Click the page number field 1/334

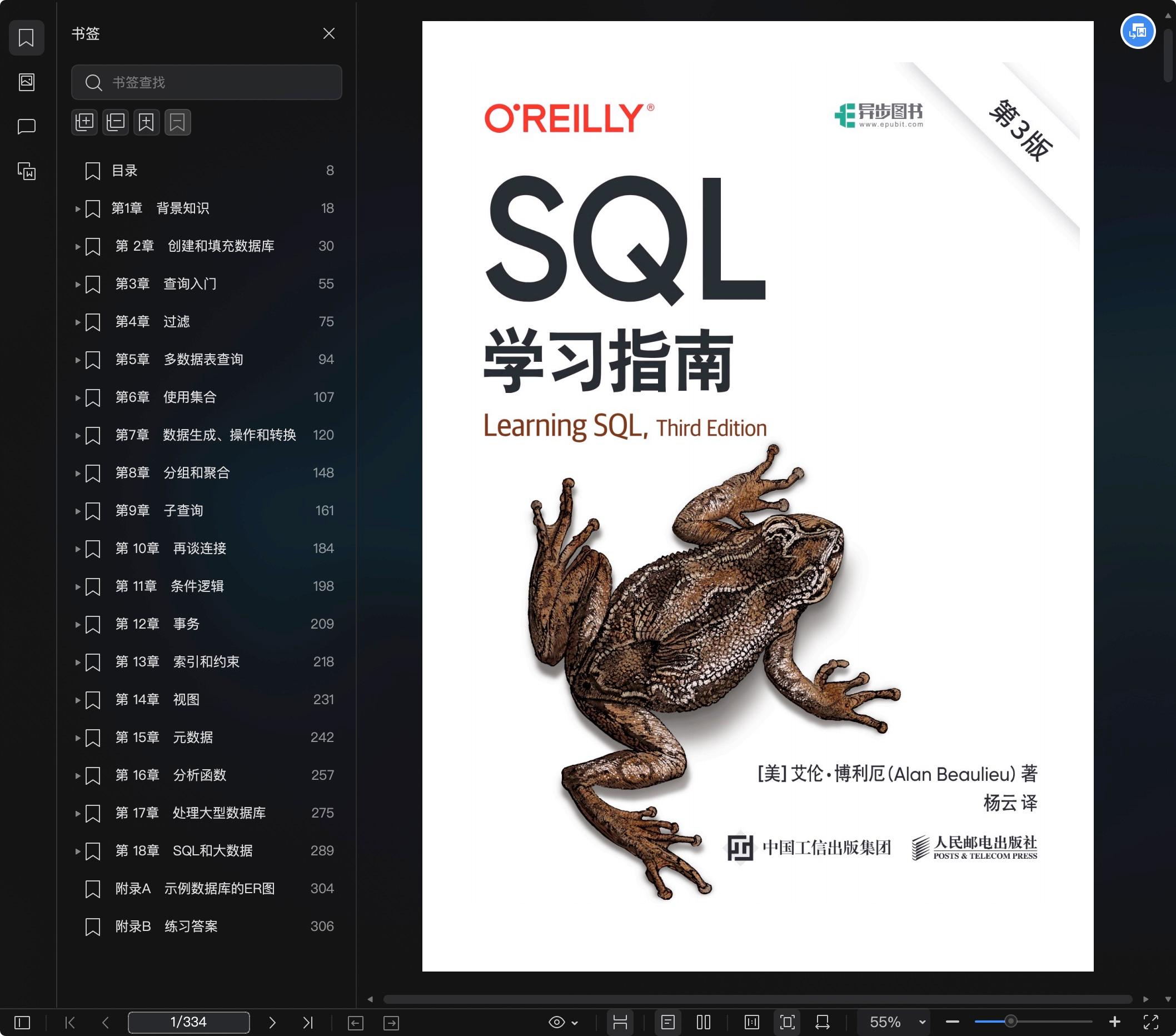[x=189, y=1022]
